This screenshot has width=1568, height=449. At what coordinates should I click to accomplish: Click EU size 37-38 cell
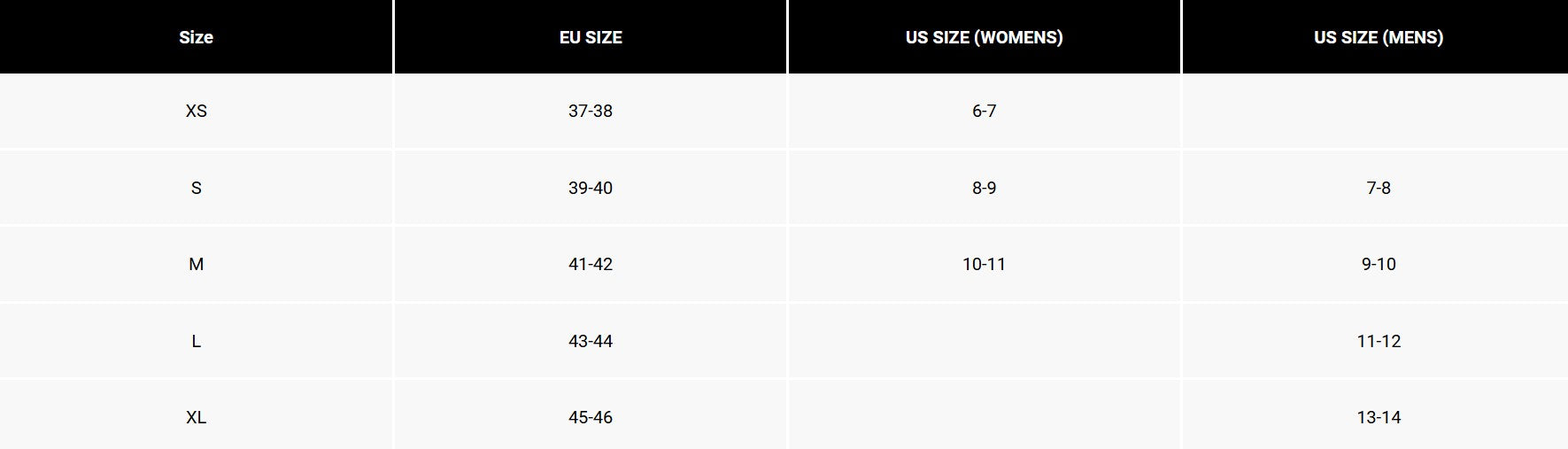[591, 111]
